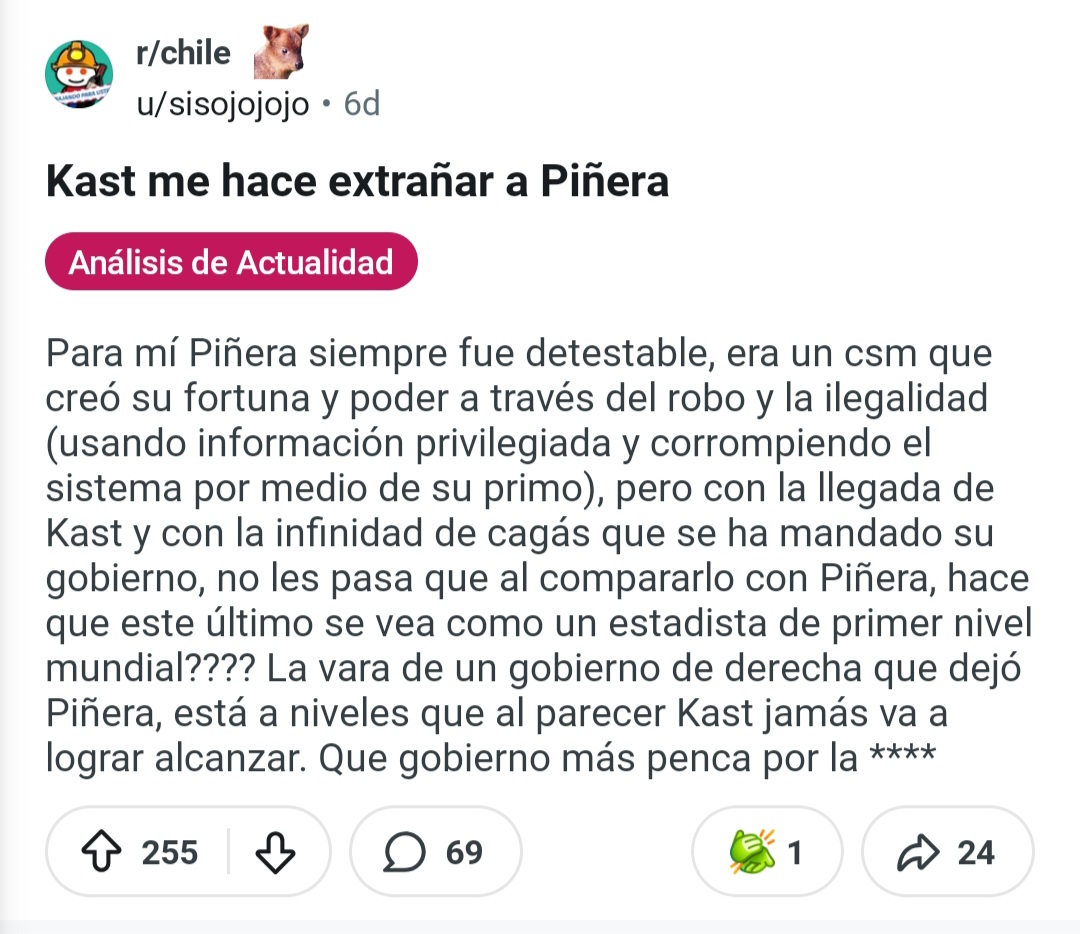Click the word "mundial????" in the post body
The height and width of the screenshot is (934, 1080).
click(x=151, y=669)
